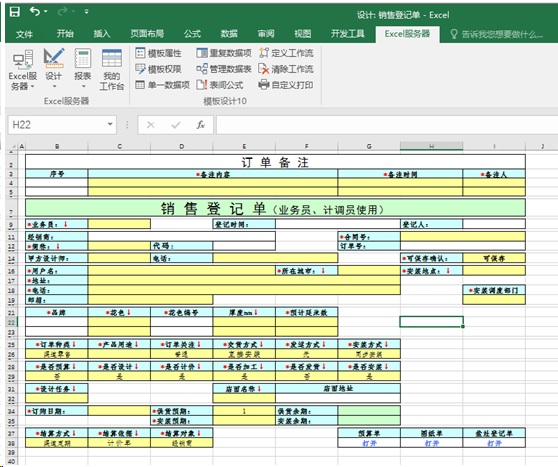Screen dimensions: 558x467
Task: Open 我的工作台 workbench icon
Action: pyautogui.click(x=112, y=69)
